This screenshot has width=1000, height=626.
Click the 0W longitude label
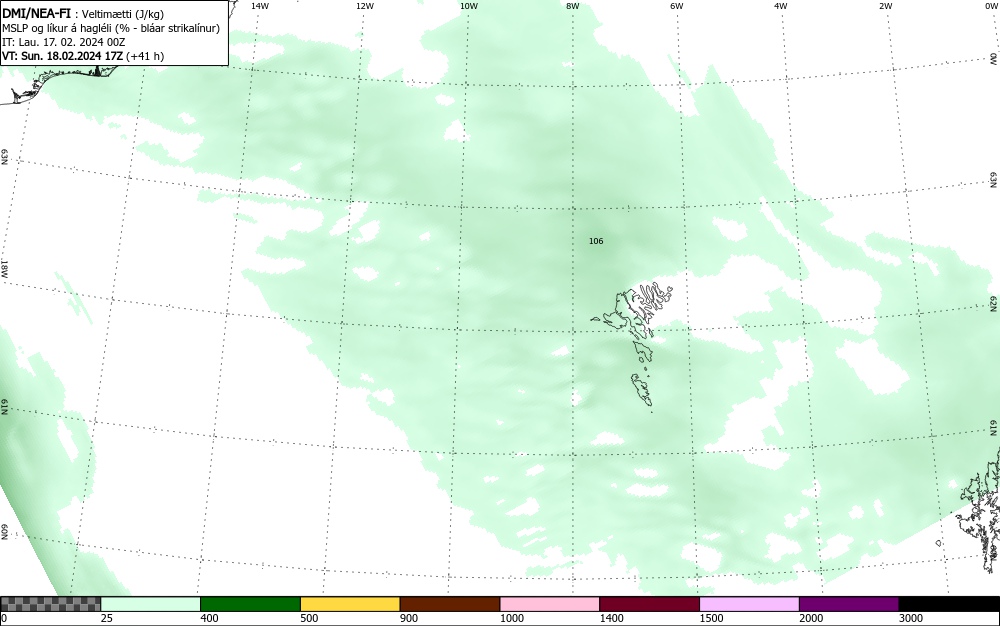coord(990,6)
